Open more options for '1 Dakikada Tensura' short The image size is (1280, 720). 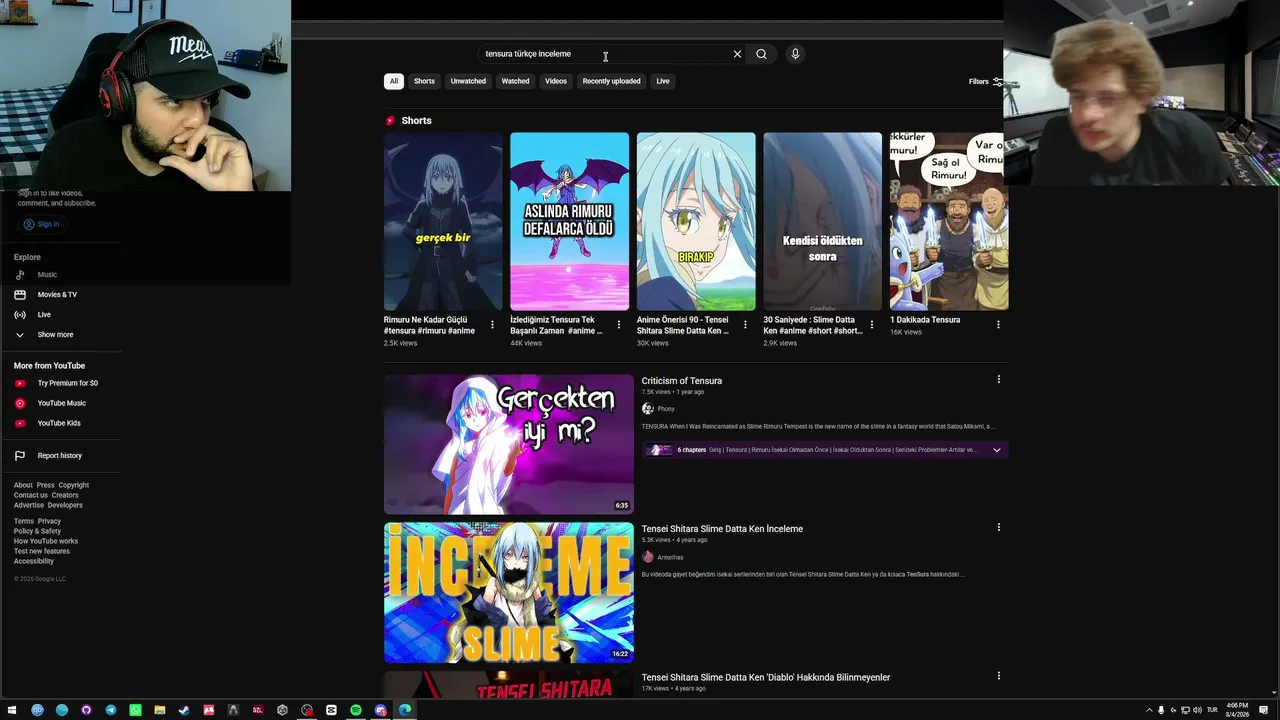tap(998, 325)
